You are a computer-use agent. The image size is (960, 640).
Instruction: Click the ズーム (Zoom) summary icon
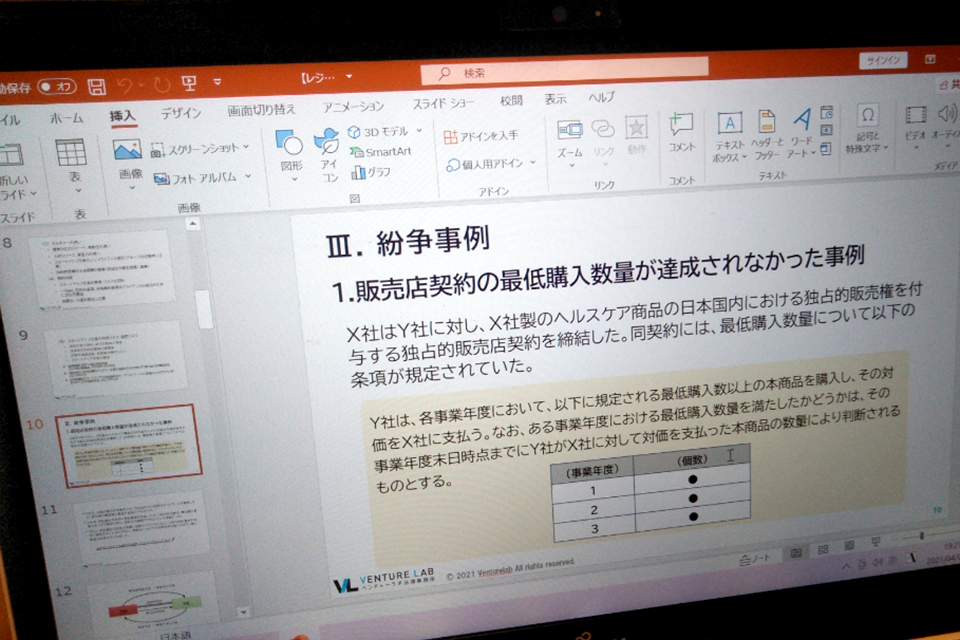pyautogui.click(x=569, y=129)
